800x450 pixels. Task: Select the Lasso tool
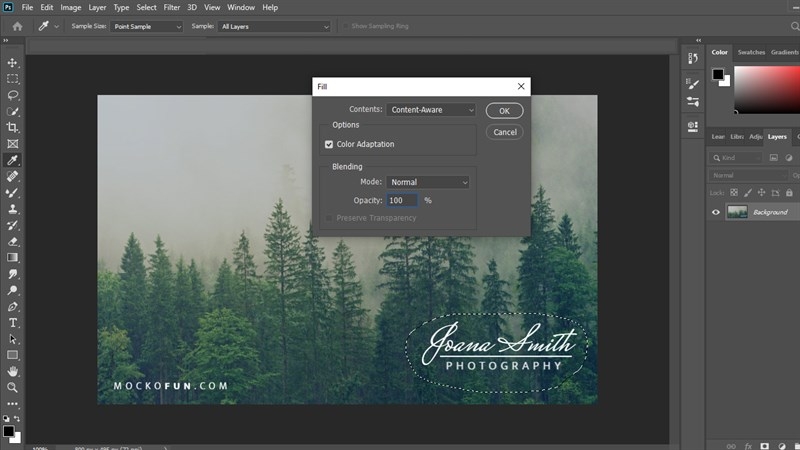tap(13, 95)
